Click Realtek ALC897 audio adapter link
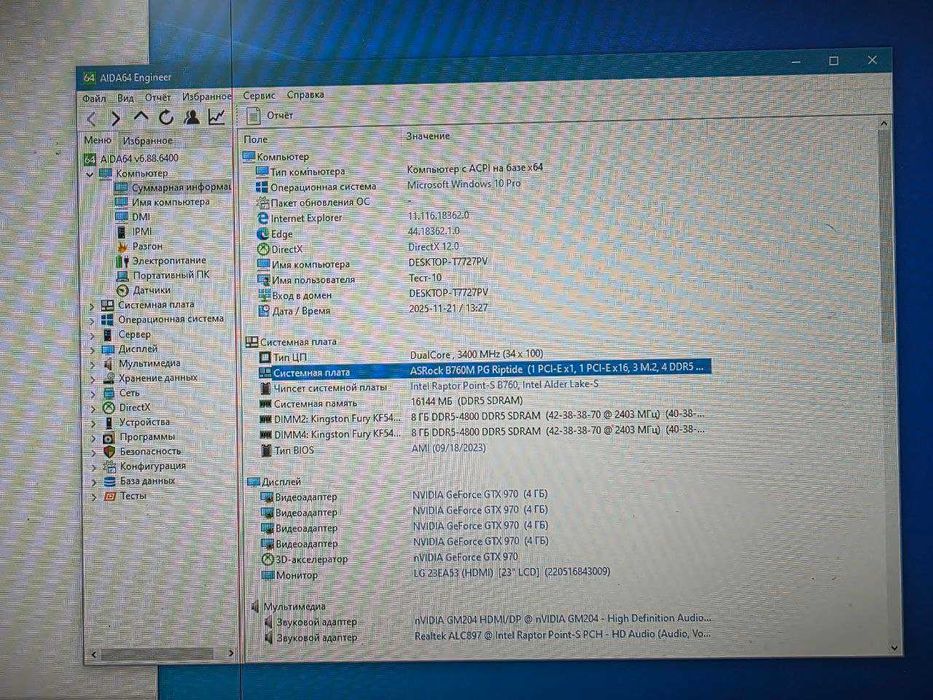The width and height of the screenshot is (933, 700). coord(562,635)
